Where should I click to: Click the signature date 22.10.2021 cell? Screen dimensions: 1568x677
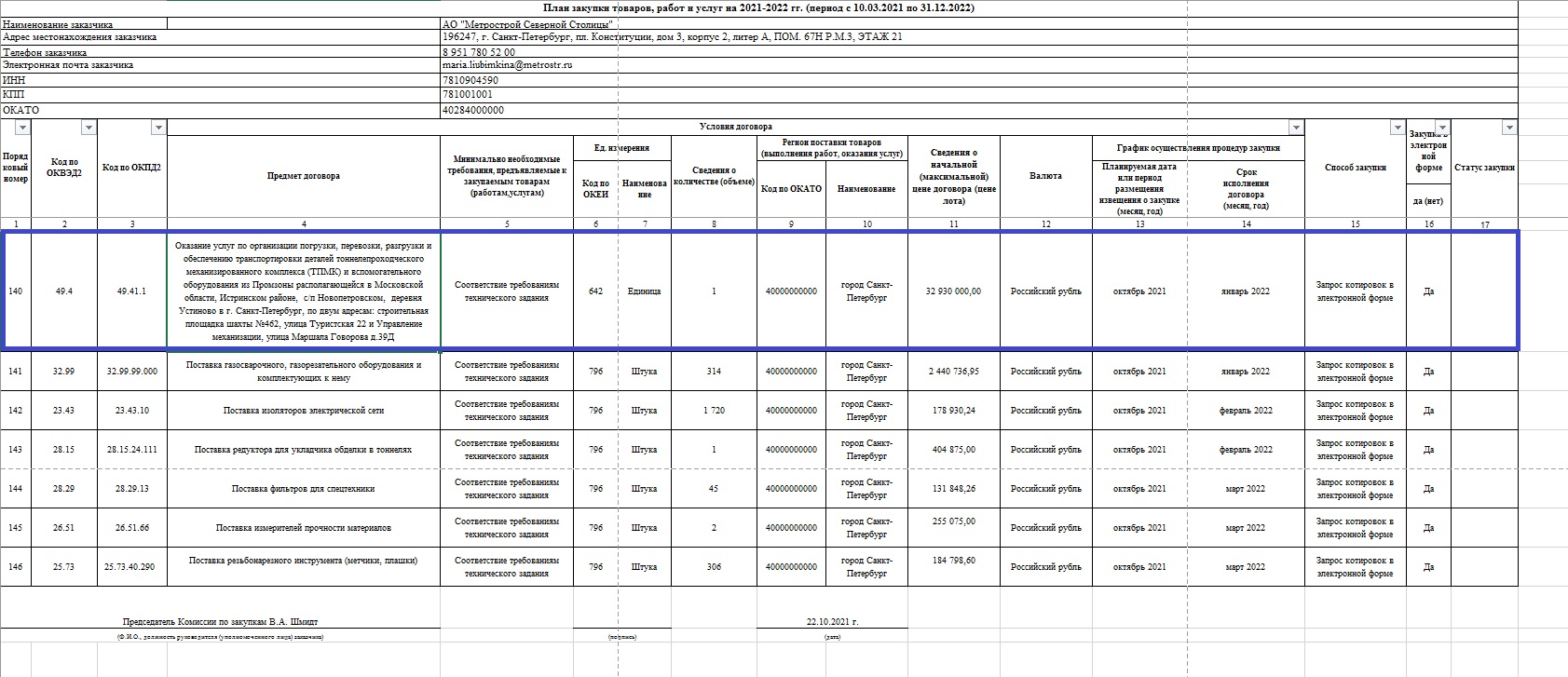(x=832, y=621)
